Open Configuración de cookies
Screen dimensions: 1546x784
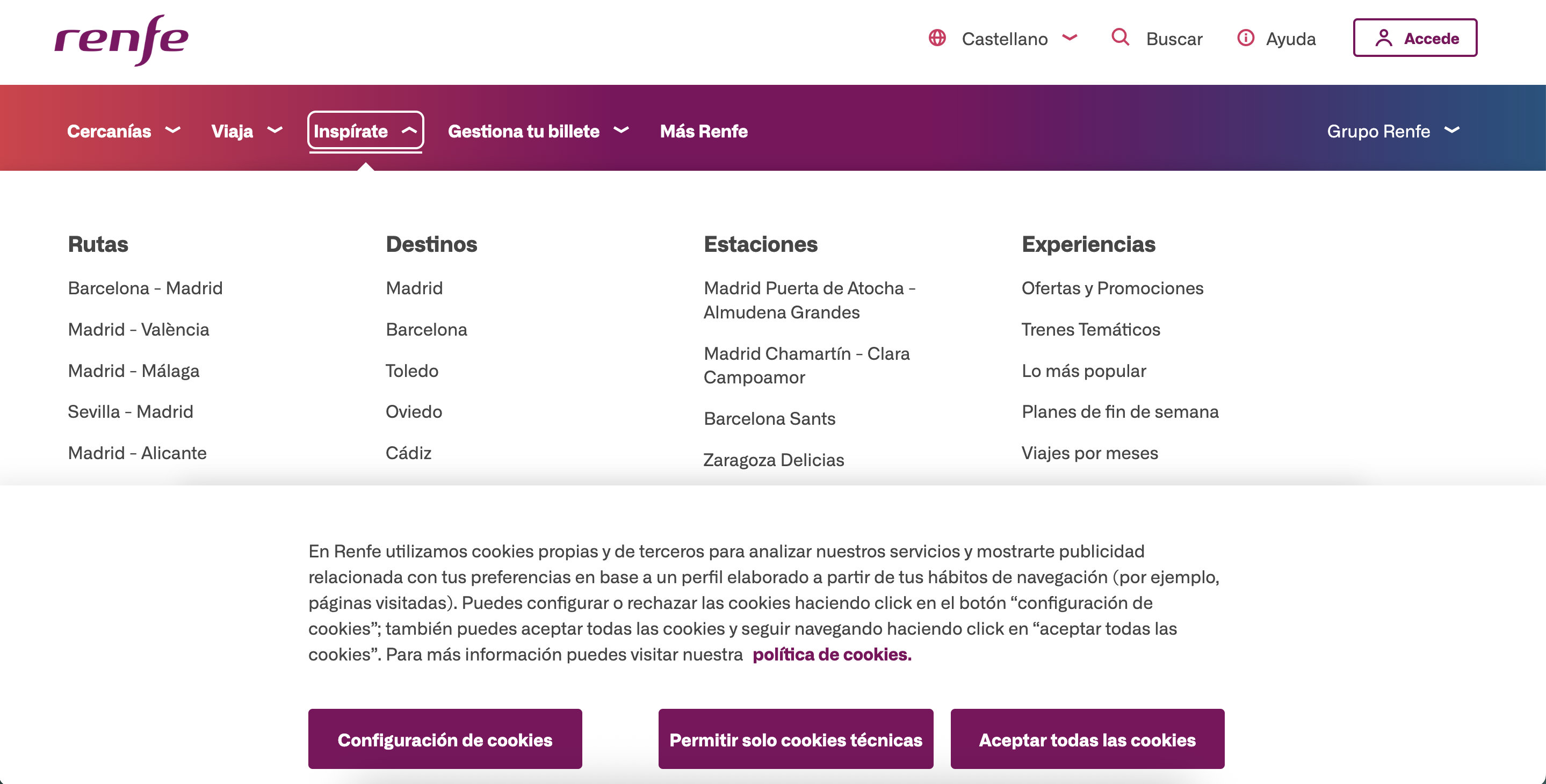(x=445, y=739)
